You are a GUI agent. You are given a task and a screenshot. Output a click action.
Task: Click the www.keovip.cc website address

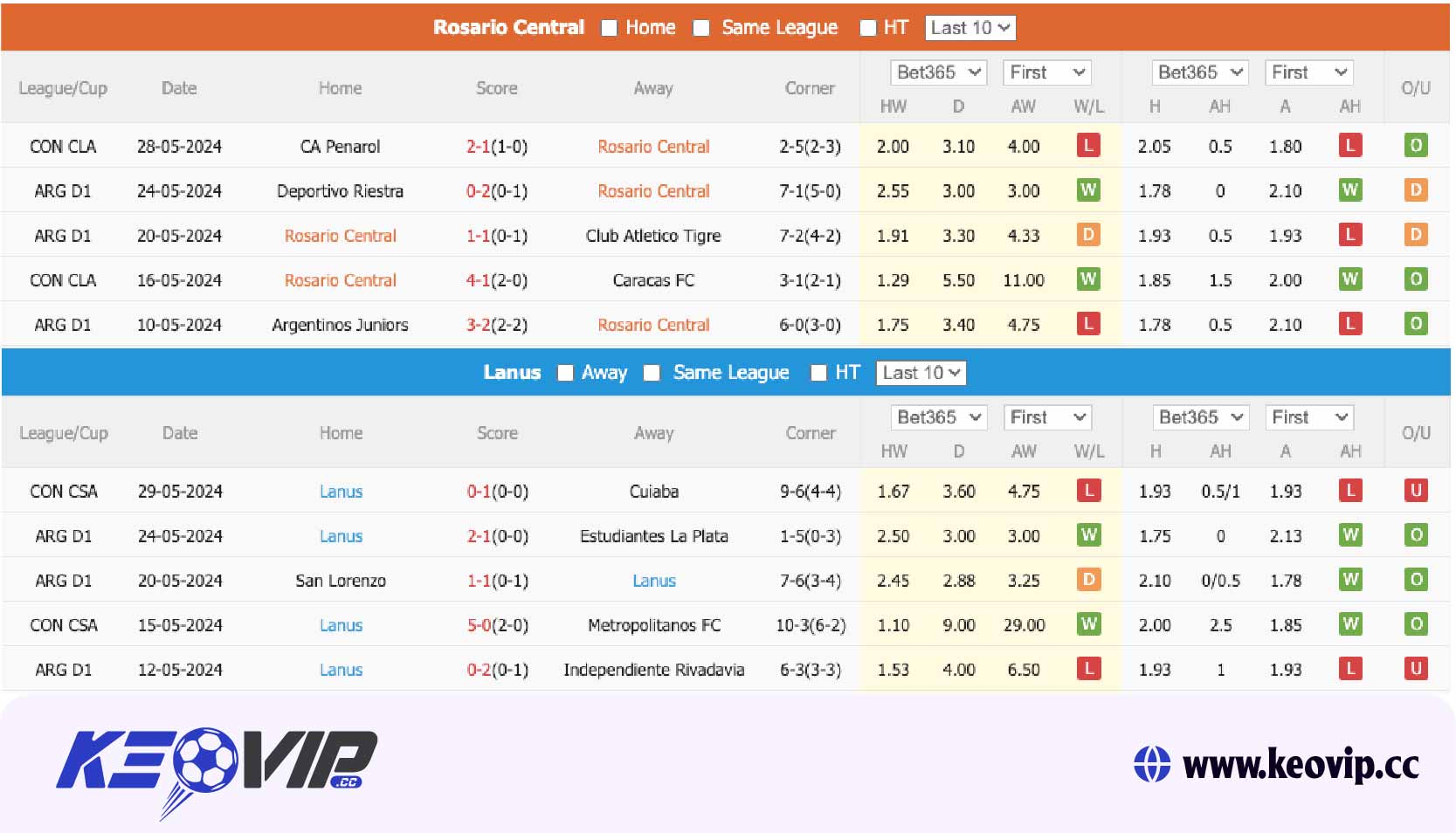1300,764
